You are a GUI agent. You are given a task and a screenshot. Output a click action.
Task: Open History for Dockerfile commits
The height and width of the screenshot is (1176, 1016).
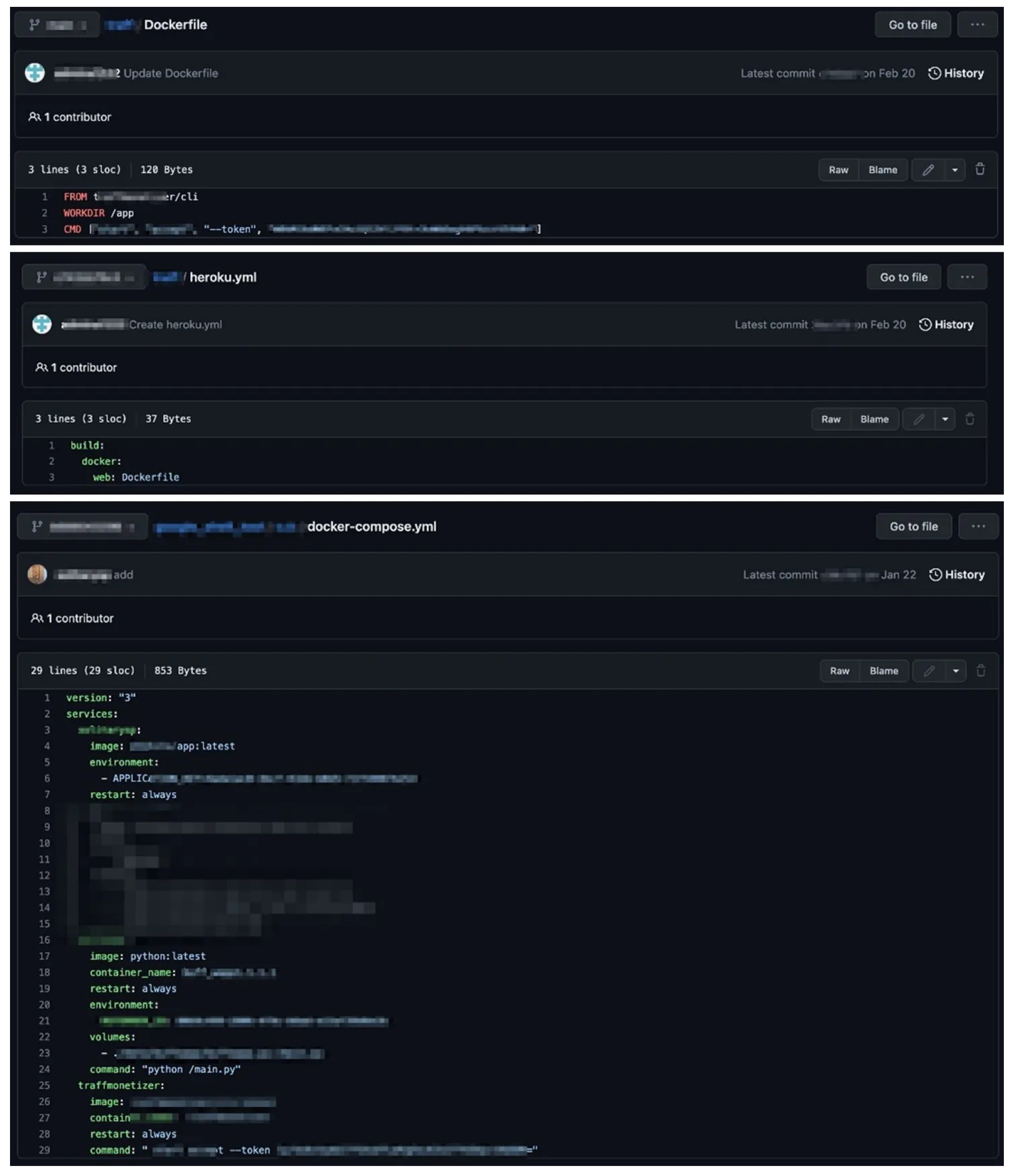(x=956, y=73)
